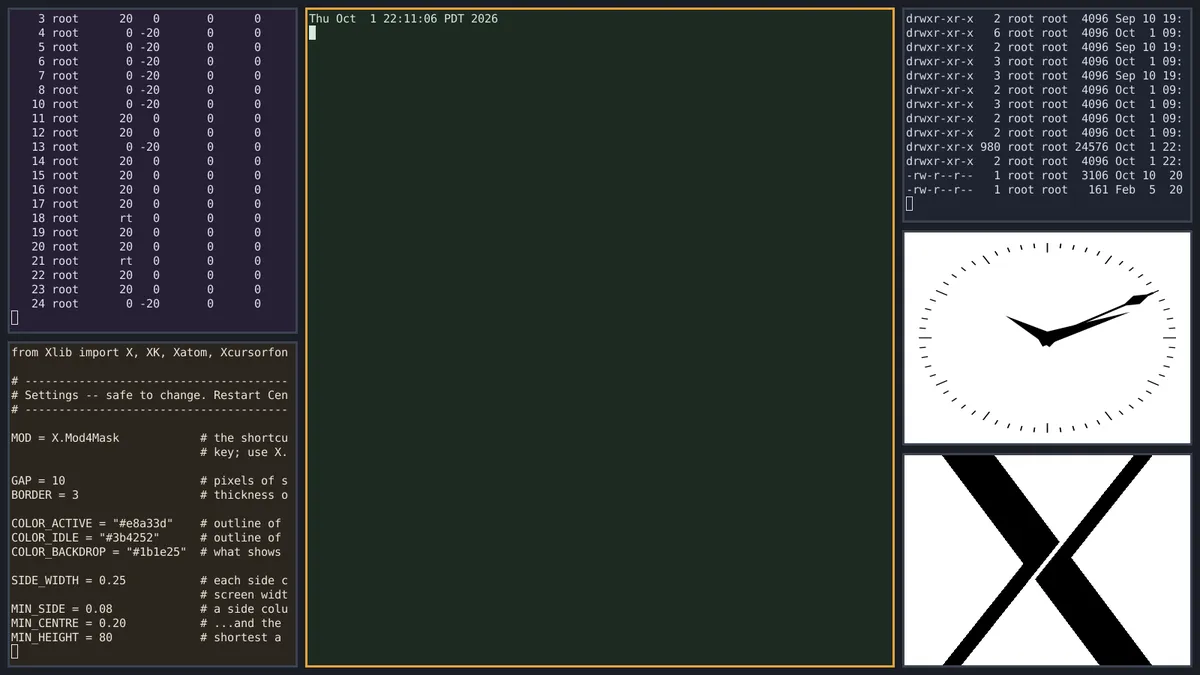Select the process row with PID 24
1200x675 pixels.
click(x=150, y=303)
